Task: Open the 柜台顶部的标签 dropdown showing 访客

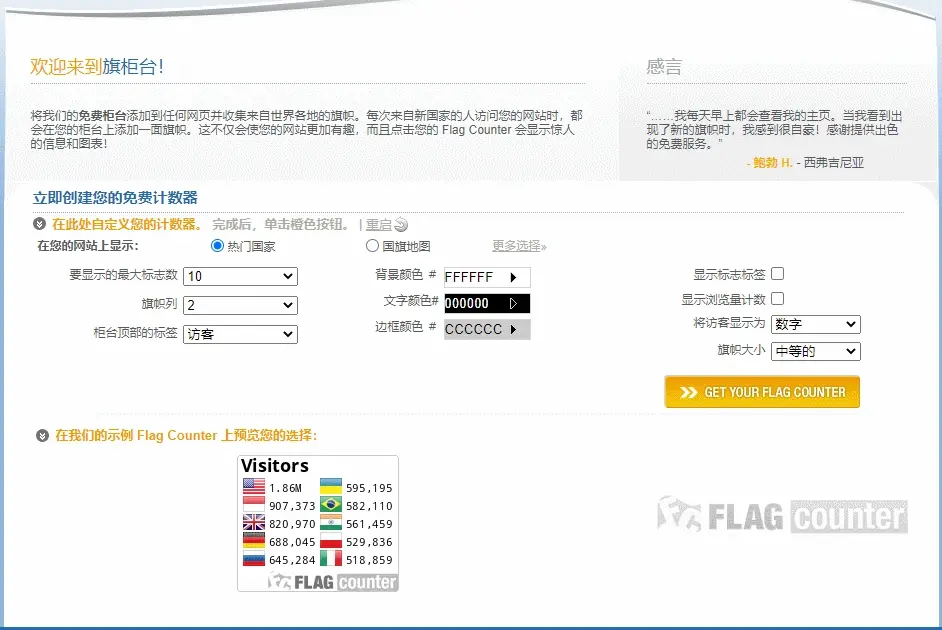Action: pos(240,334)
